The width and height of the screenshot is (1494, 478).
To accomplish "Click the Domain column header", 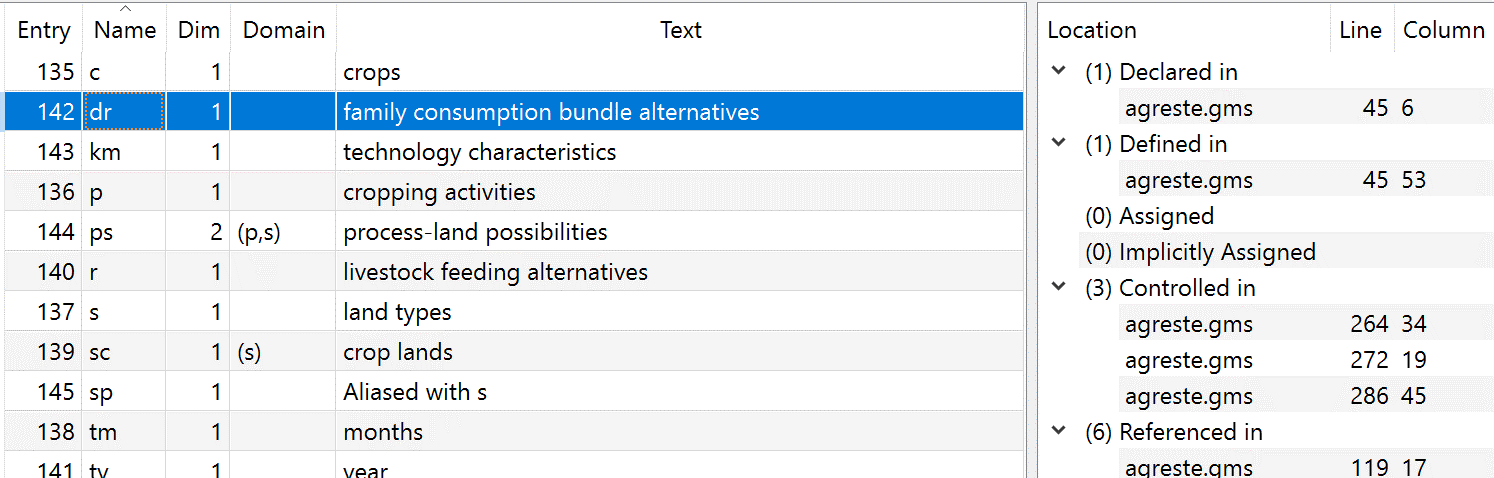I will tap(284, 30).
